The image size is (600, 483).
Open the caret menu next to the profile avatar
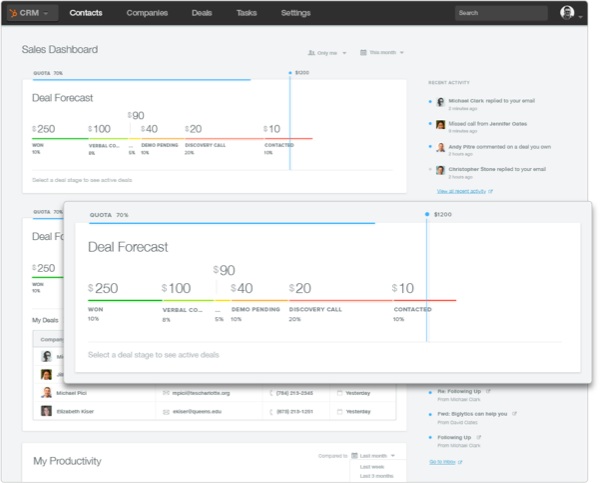[x=580, y=17]
